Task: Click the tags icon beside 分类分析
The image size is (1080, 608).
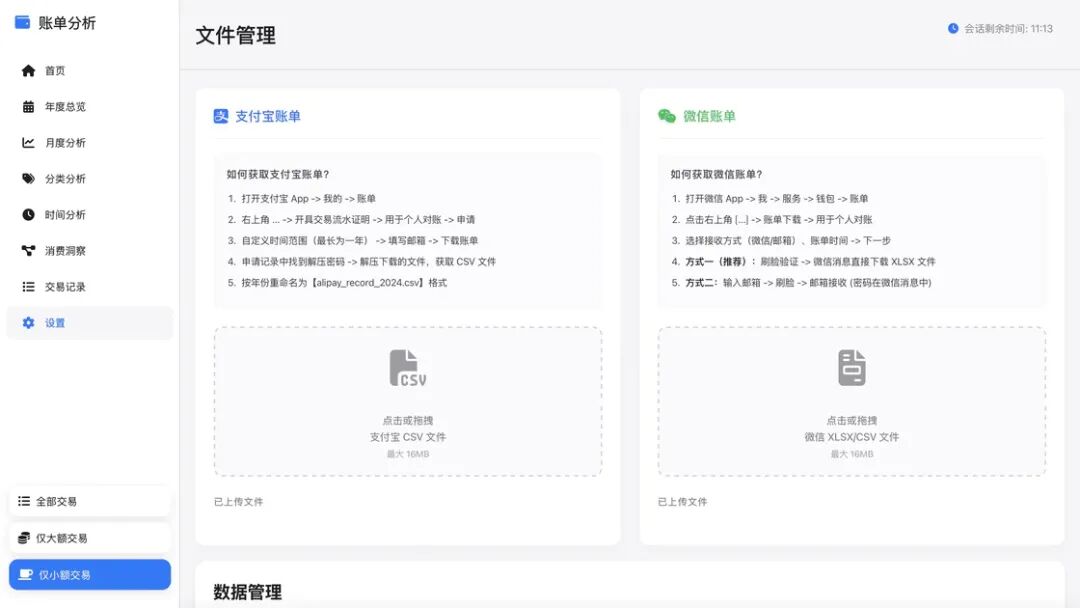Action: click(x=28, y=179)
